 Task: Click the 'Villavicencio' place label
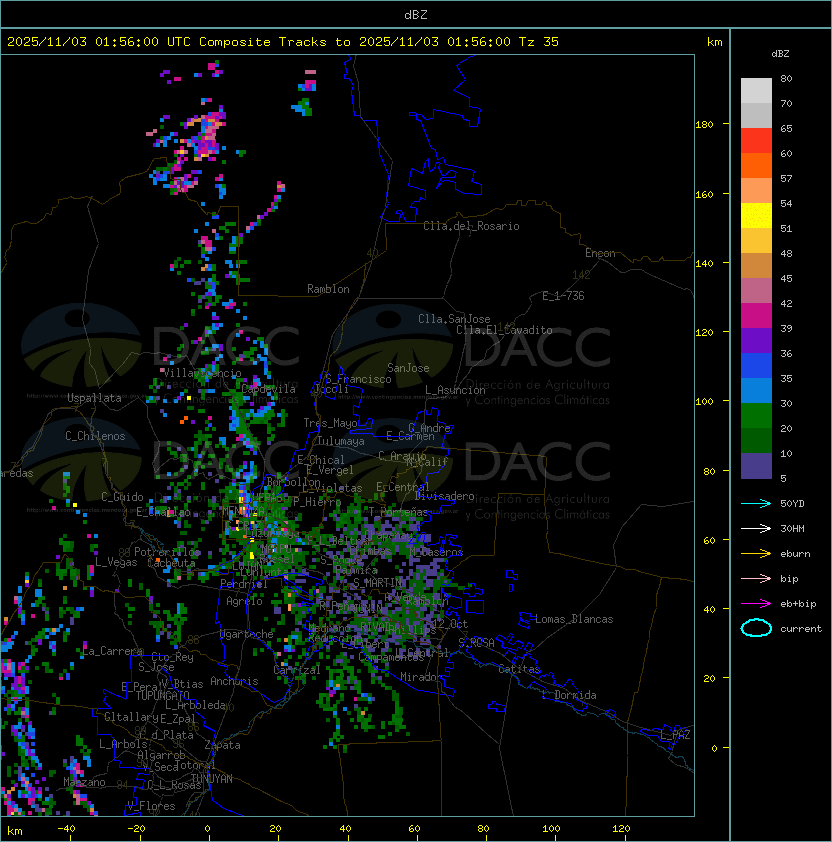pyautogui.click(x=202, y=373)
